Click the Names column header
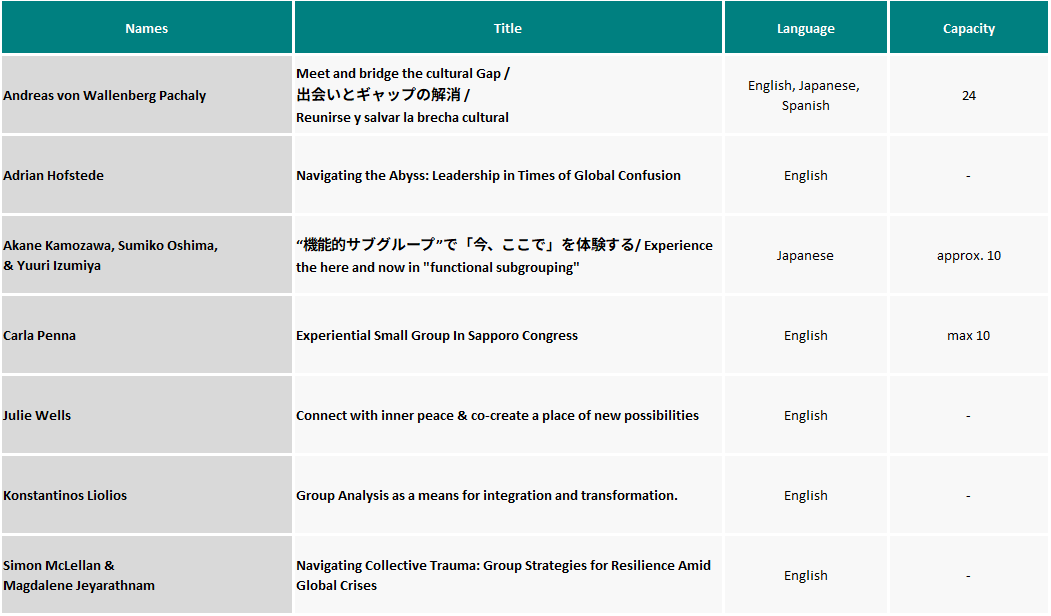Image resolution: width=1051 pixels, height=616 pixels. pos(147,27)
